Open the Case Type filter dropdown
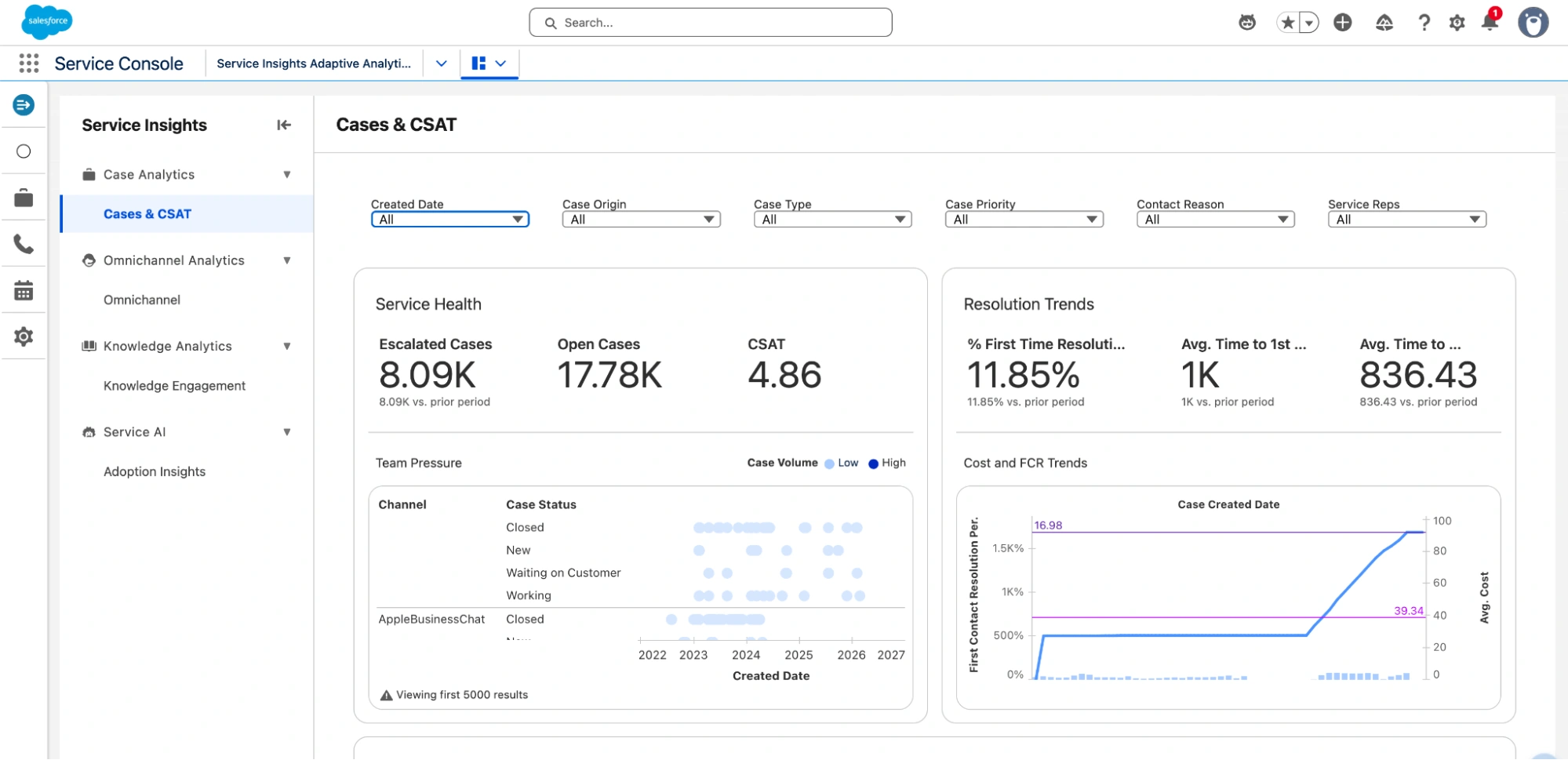Image resolution: width=1568 pixels, height=760 pixels. point(833,220)
